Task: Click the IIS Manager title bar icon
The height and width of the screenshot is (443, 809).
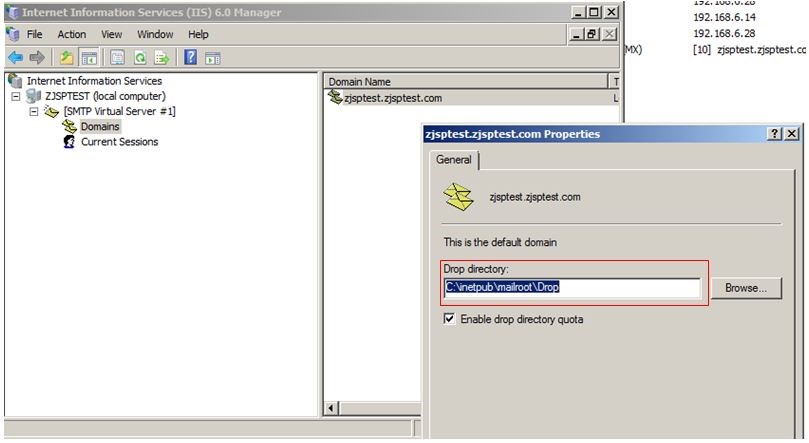Action: [12, 12]
